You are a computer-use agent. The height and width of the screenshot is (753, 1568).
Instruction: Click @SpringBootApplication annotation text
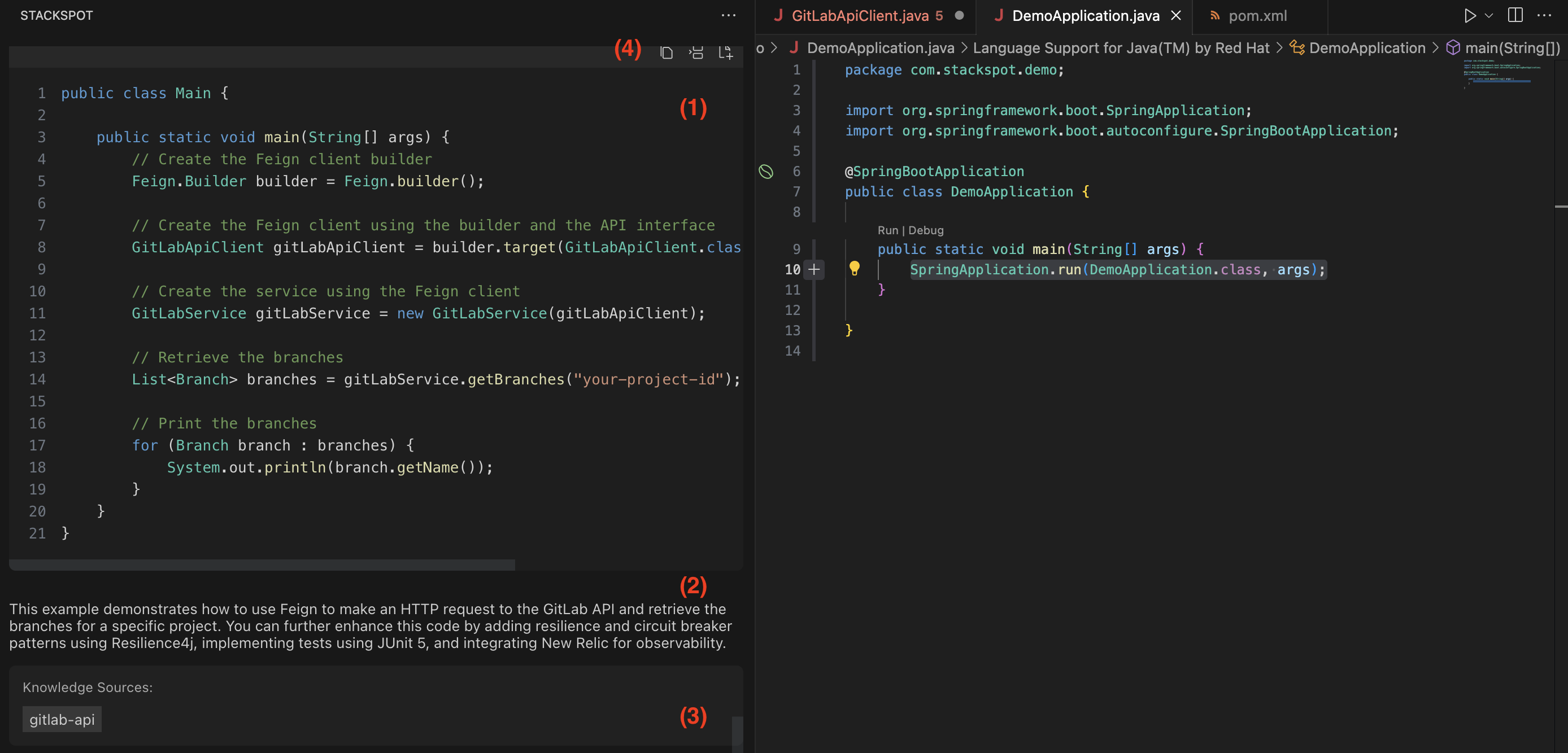(x=934, y=172)
